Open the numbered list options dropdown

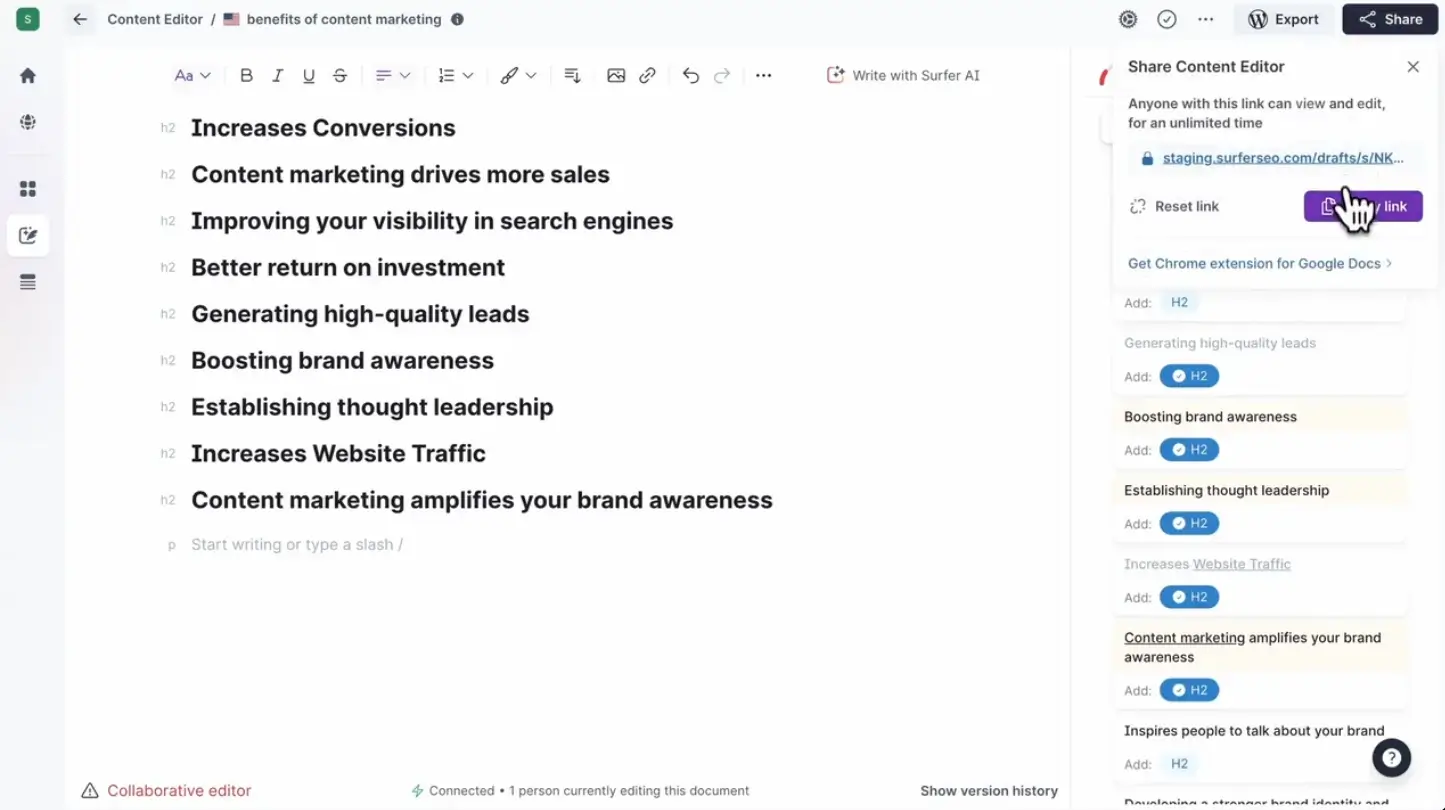point(455,76)
